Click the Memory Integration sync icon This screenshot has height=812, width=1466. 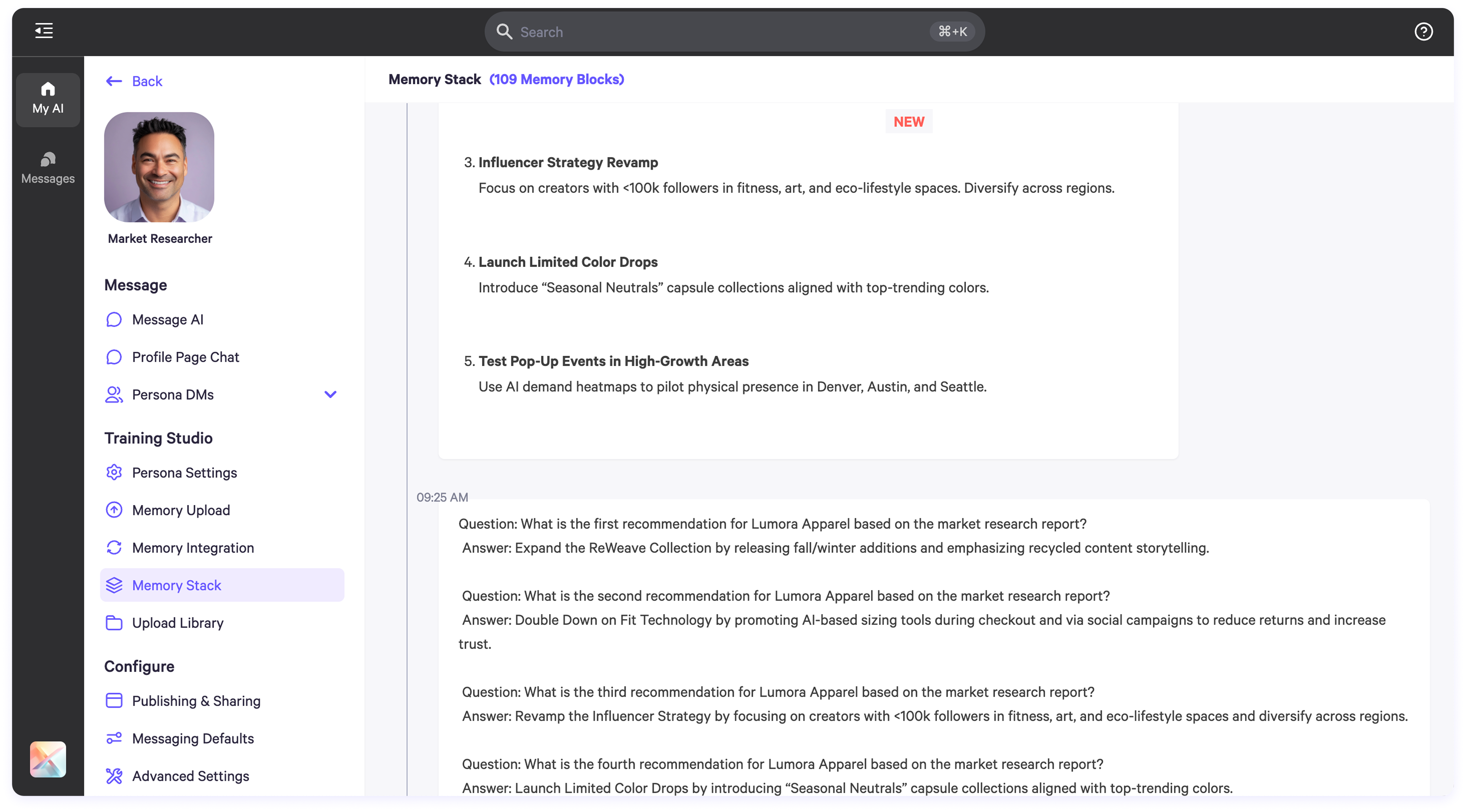tap(114, 547)
